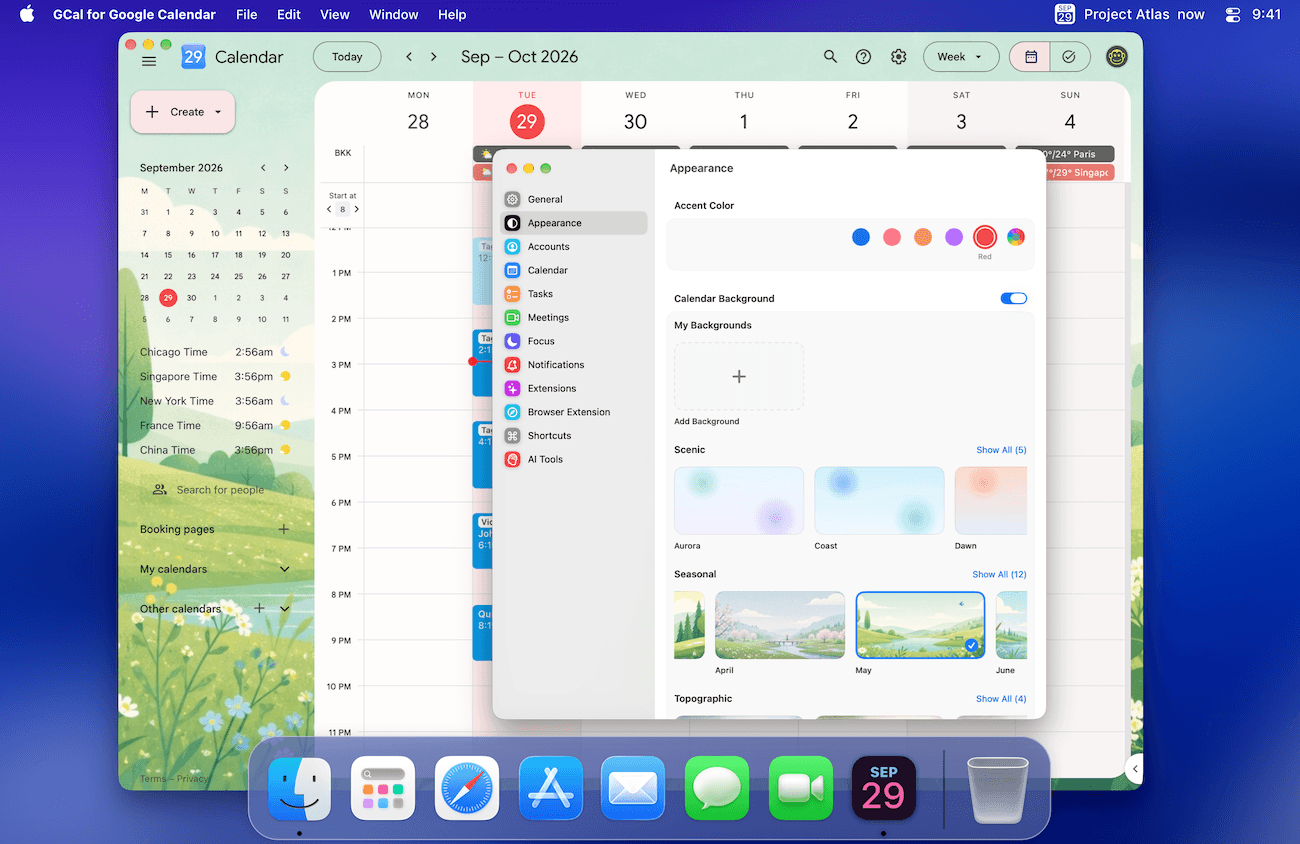Open the Create button dropdown

(x=183, y=112)
